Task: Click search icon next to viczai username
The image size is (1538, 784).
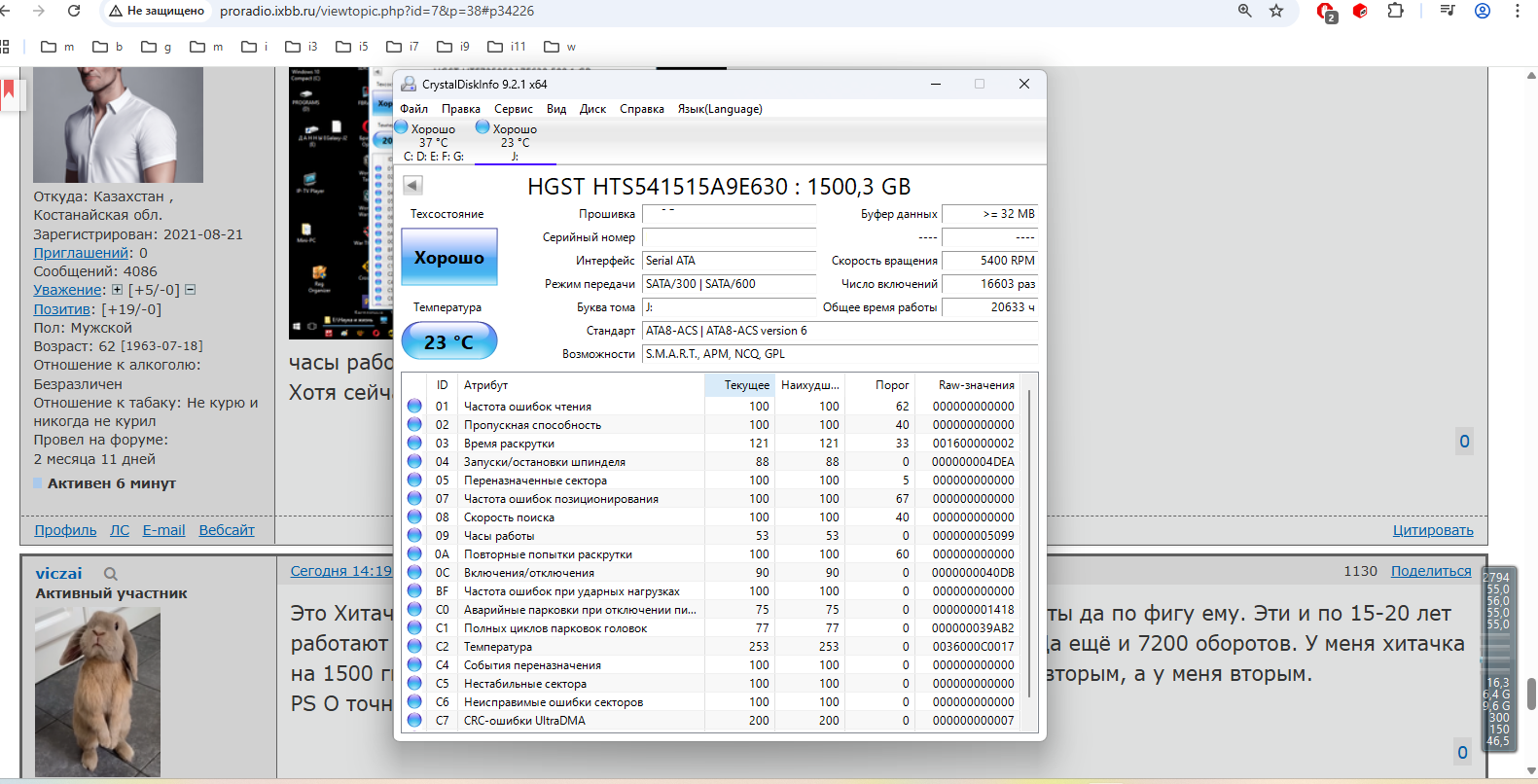Action: coord(111,574)
